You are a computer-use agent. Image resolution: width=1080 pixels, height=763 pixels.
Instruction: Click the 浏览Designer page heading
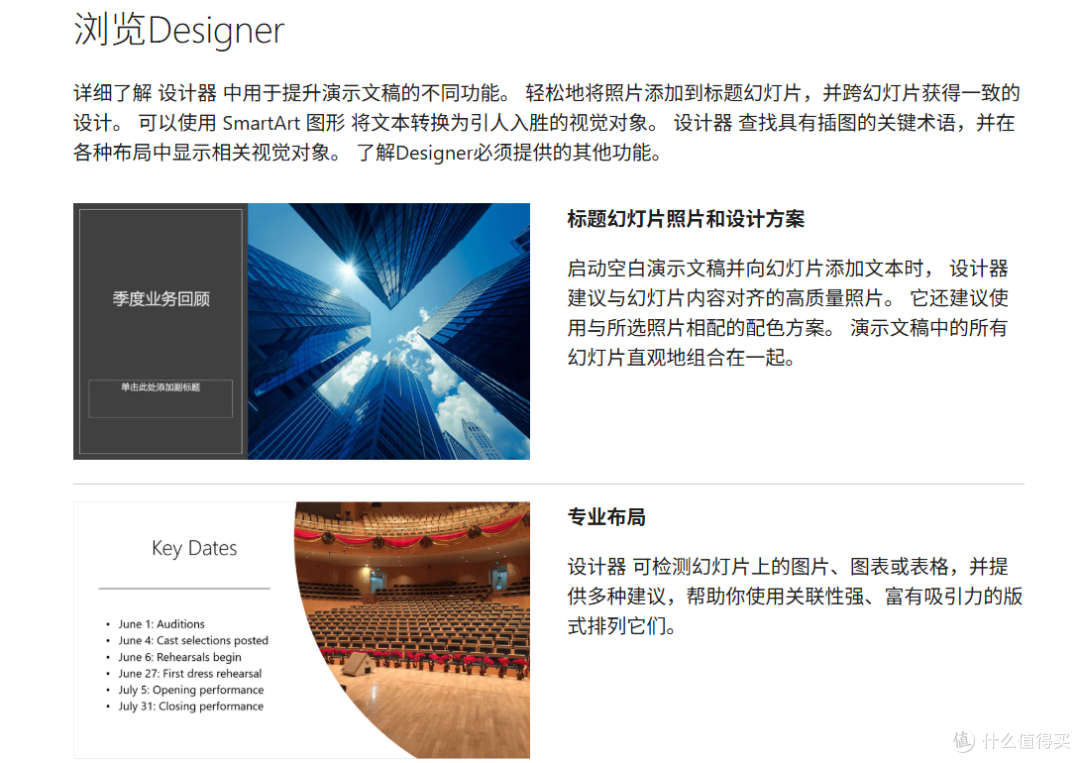(178, 30)
